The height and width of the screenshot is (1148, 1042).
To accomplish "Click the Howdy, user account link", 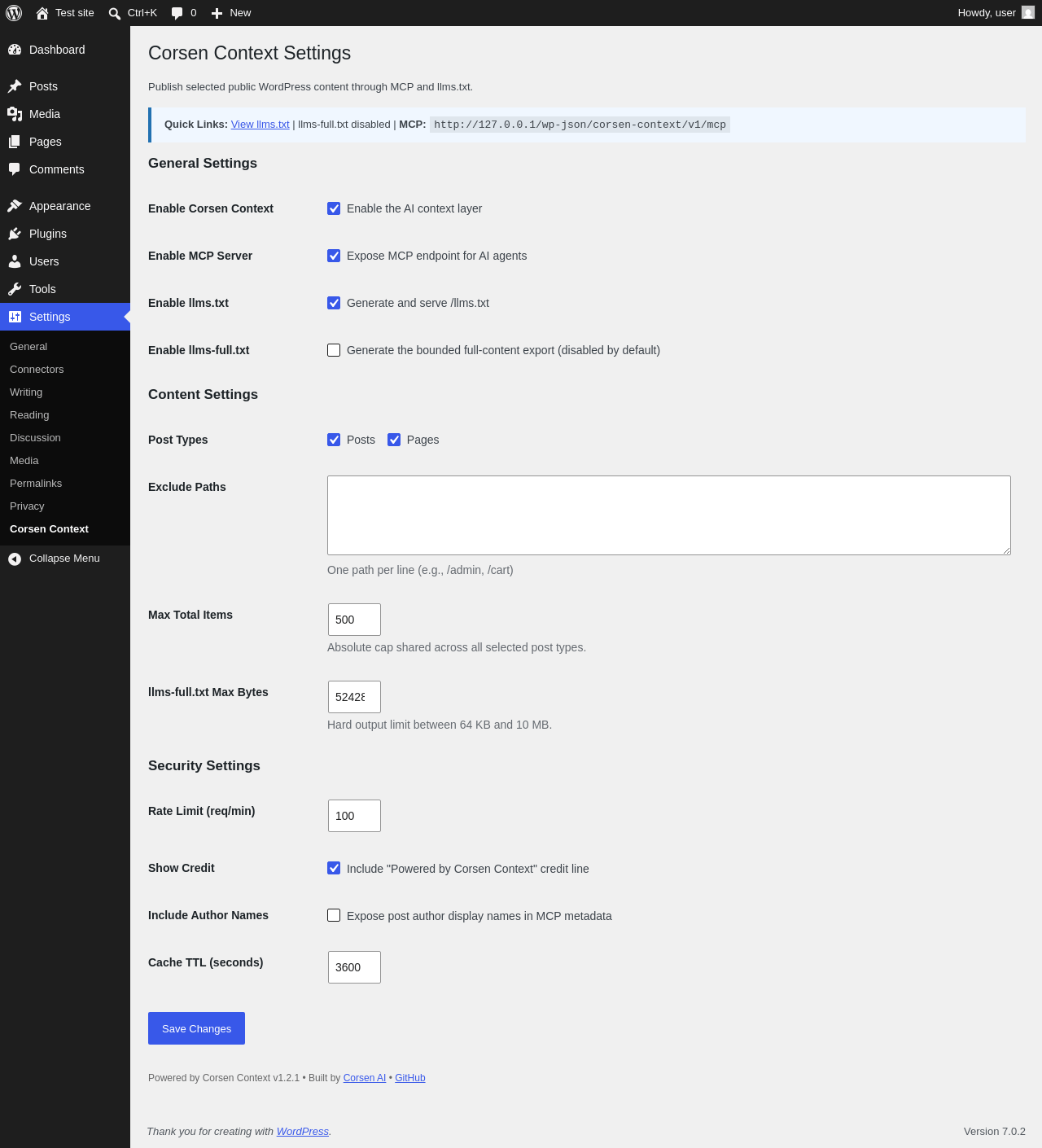I will coord(996,13).
